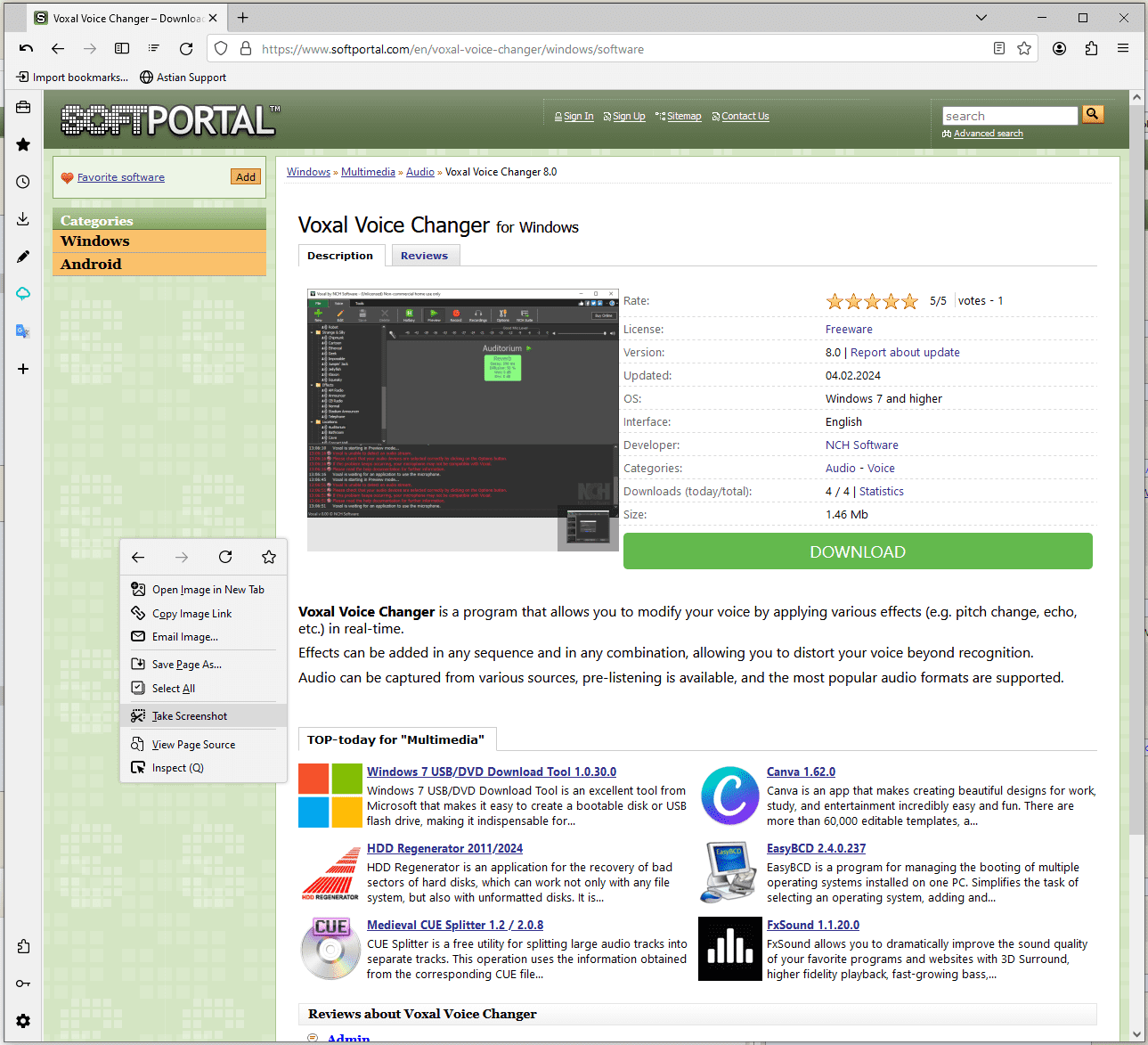Click the Add favorite software button
1148x1045 pixels.
246,177
